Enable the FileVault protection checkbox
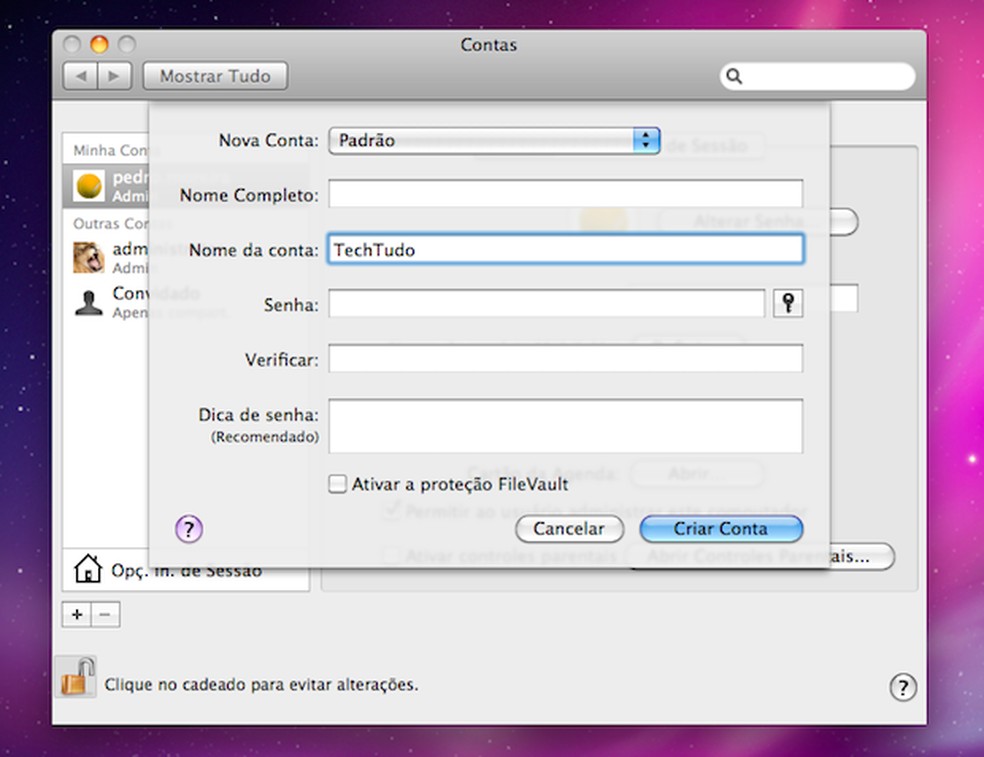Image resolution: width=984 pixels, height=757 pixels. [337, 484]
